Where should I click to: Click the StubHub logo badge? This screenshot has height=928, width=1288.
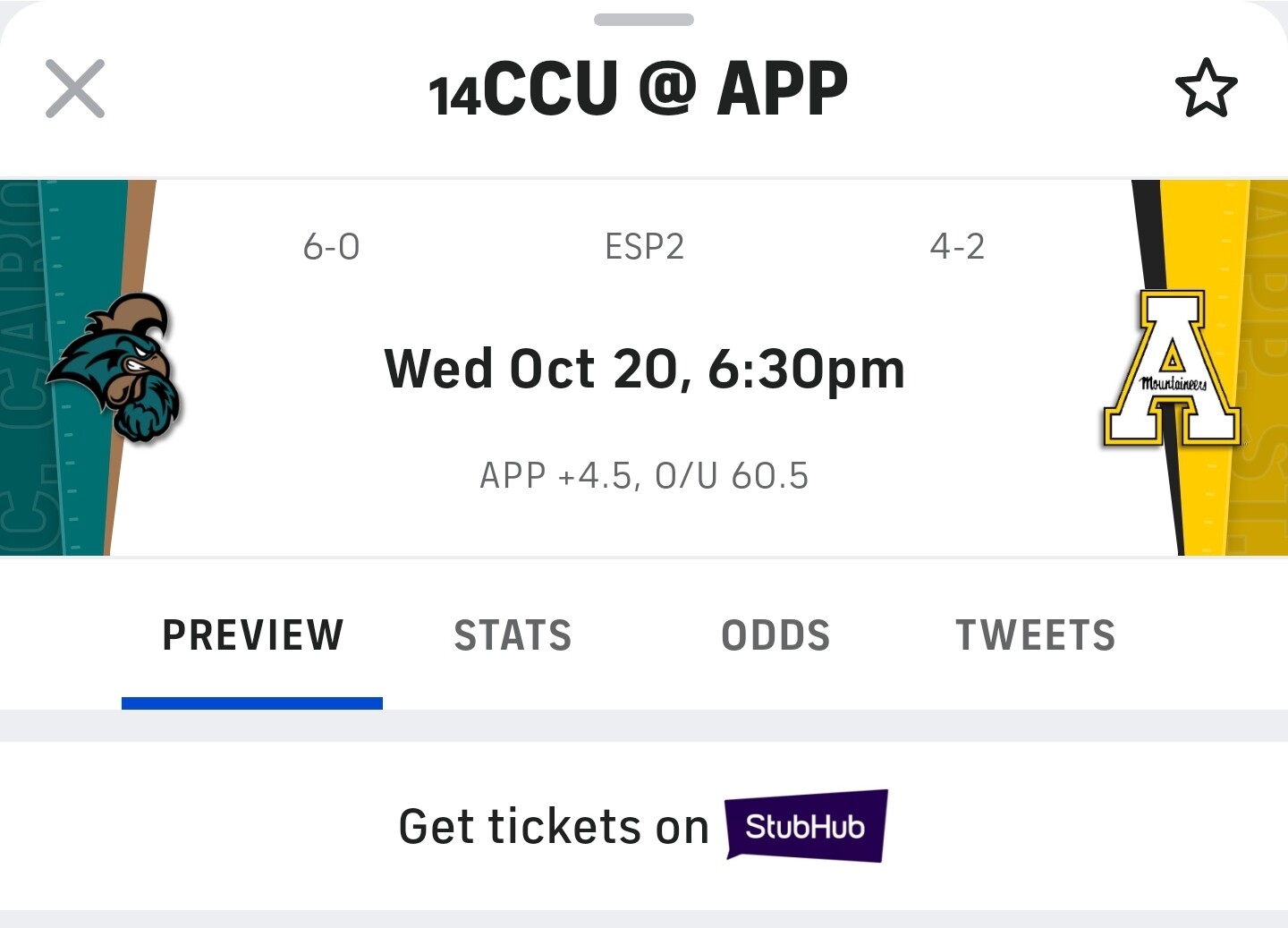tap(806, 825)
